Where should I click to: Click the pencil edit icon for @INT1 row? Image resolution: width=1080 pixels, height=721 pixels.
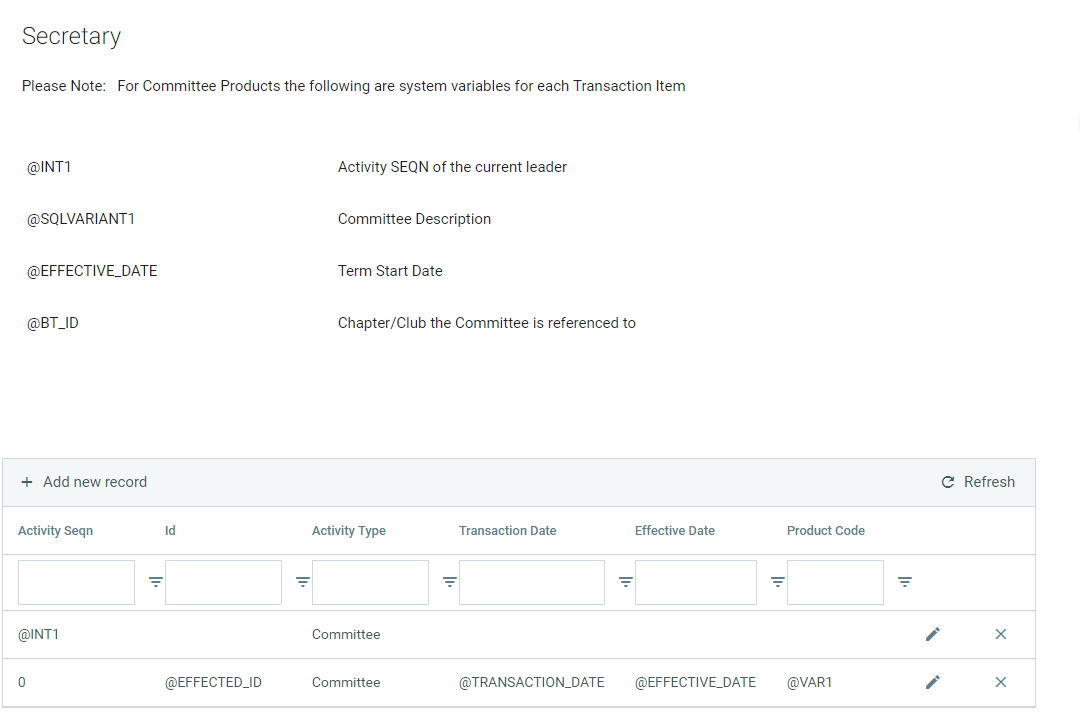pos(932,634)
